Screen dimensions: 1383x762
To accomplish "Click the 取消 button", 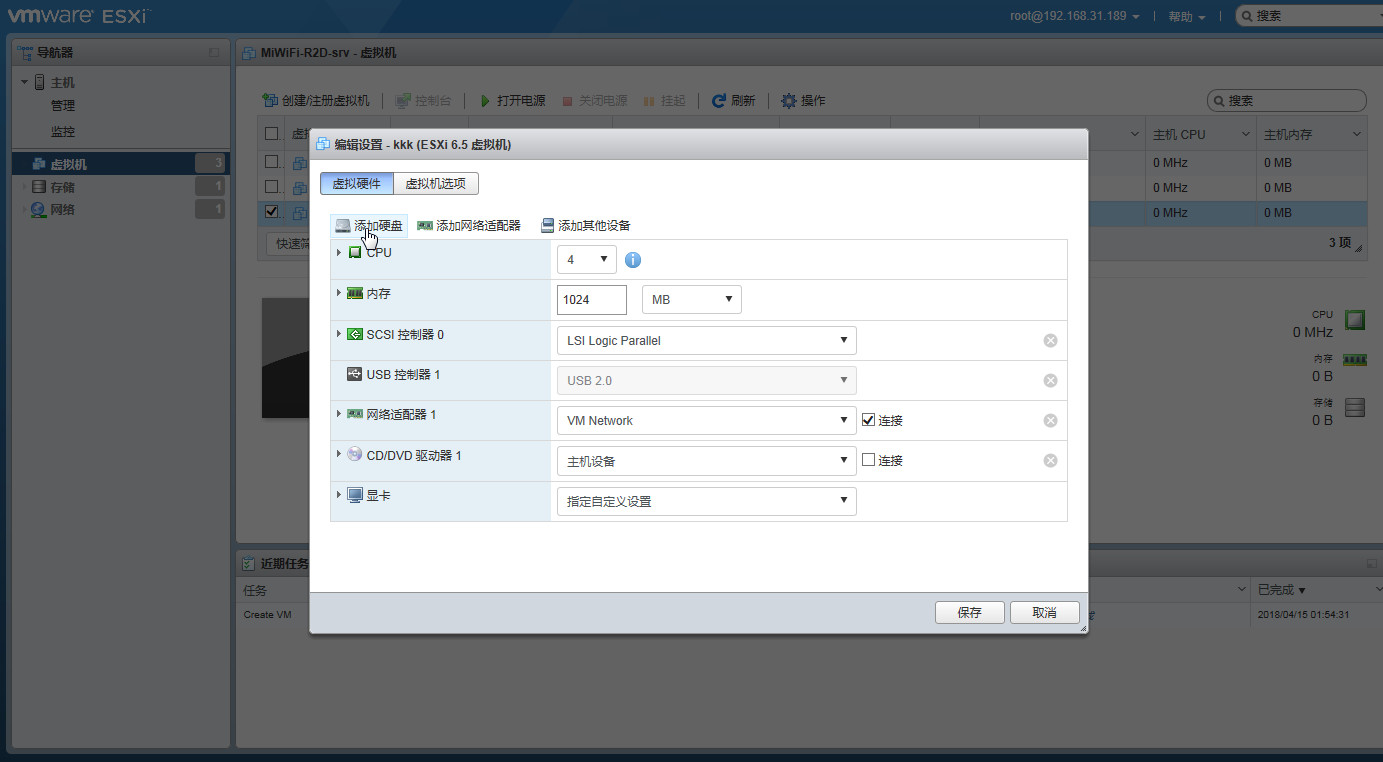I will tap(1044, 613).
